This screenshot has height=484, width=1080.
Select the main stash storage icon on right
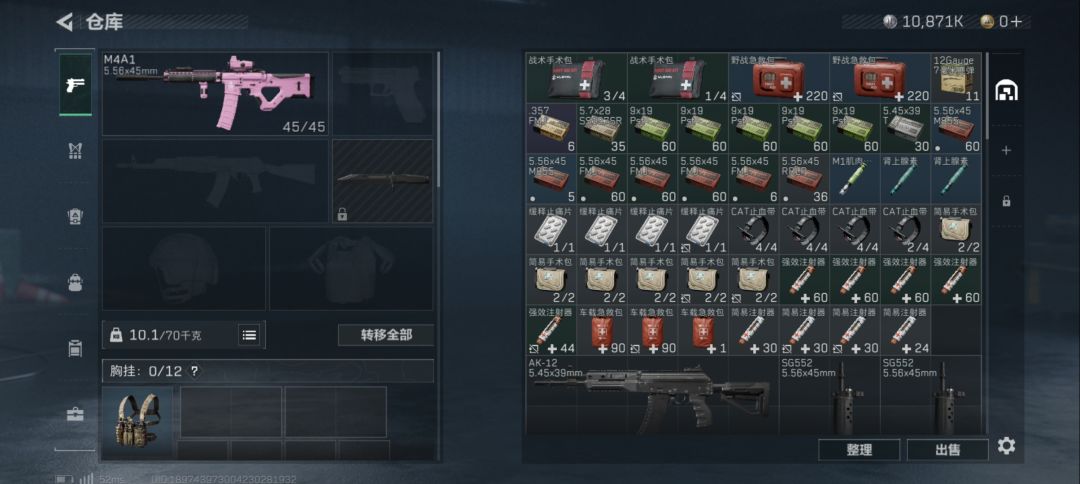coord(1006,90)
